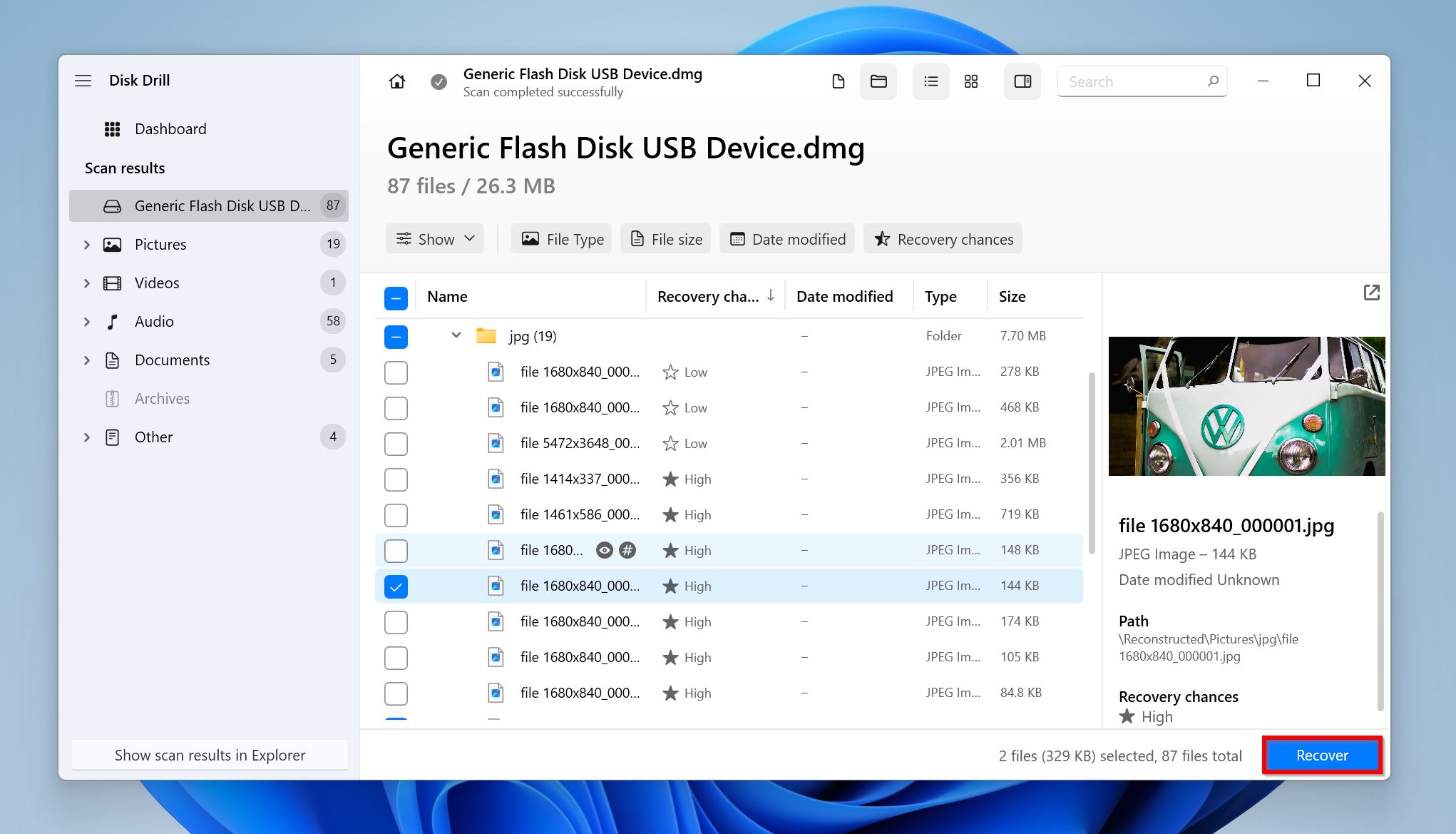This screenshot has width=1456, height=834.
Task: Toggle split pane view icon
Action: coord(1022,82)
